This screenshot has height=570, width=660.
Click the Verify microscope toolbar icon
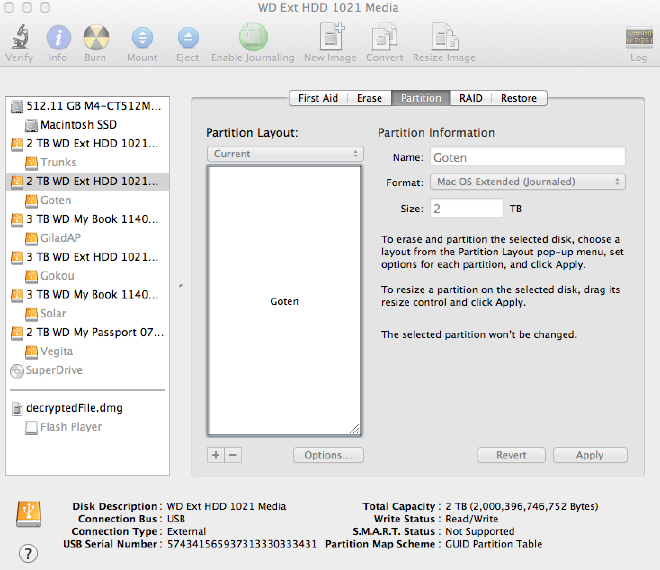point(19,37)
